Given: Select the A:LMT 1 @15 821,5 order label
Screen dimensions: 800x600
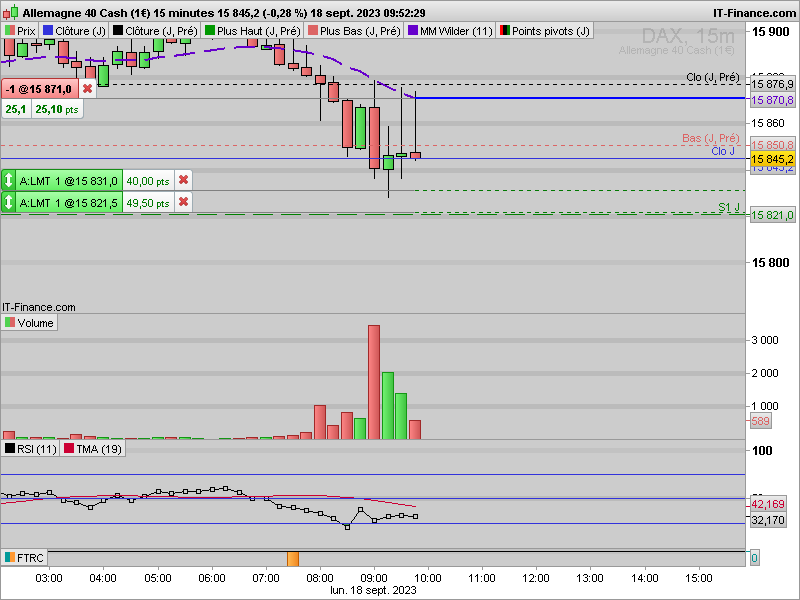Looking at the screenshot, I should point(69,203).
